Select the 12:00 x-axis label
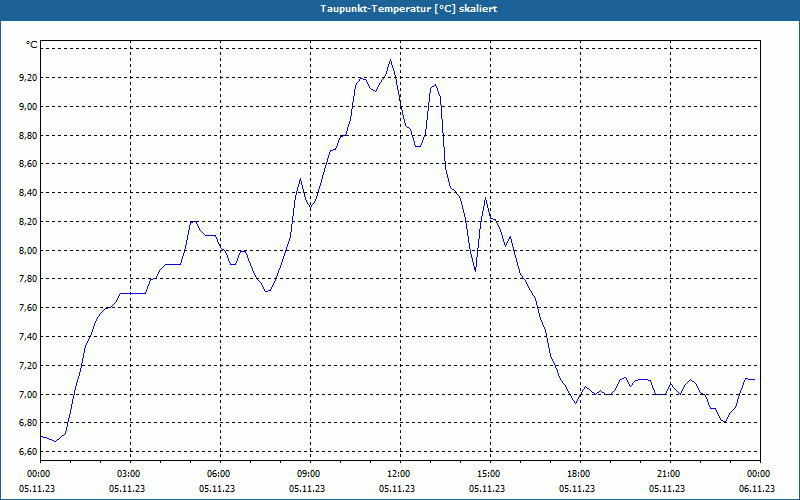 coord(397,474)
